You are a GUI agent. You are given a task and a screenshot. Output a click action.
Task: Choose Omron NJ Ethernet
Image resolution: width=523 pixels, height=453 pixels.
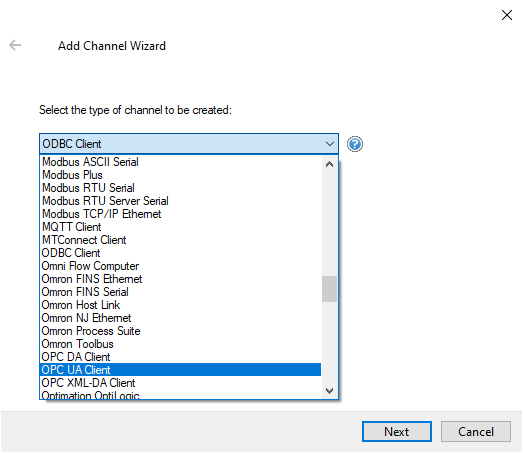pos(180,318)
